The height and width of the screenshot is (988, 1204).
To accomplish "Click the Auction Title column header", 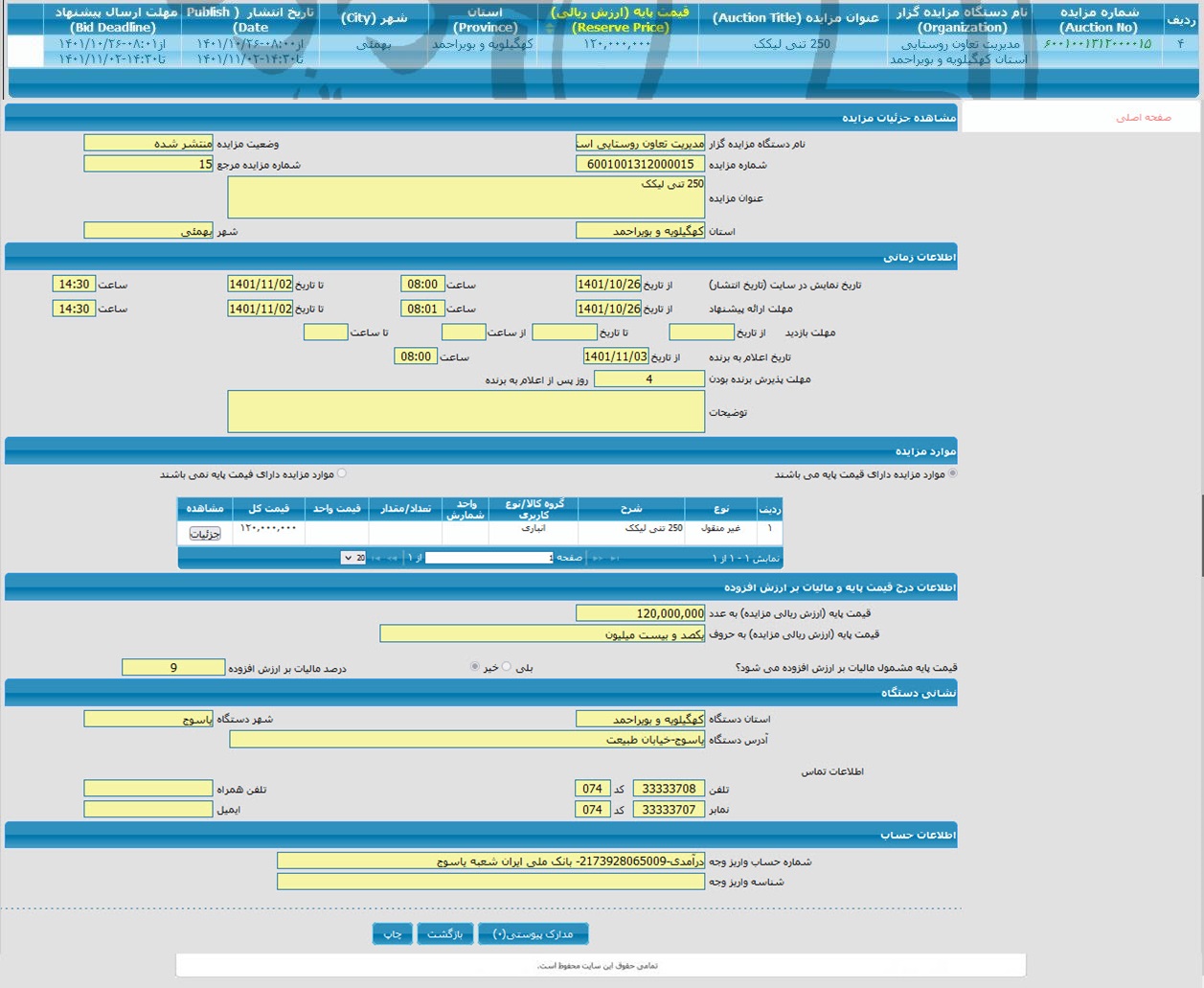I will point(795,19).
